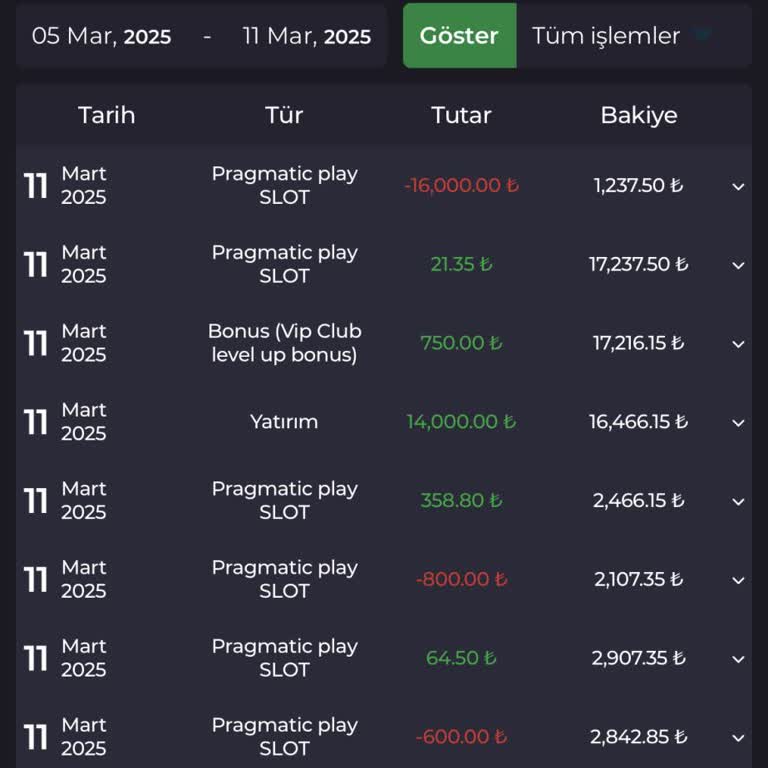Screen dimensions: 768x768
Task: Expand the 64.50 transaction row chevron
Action: (738, 659)
